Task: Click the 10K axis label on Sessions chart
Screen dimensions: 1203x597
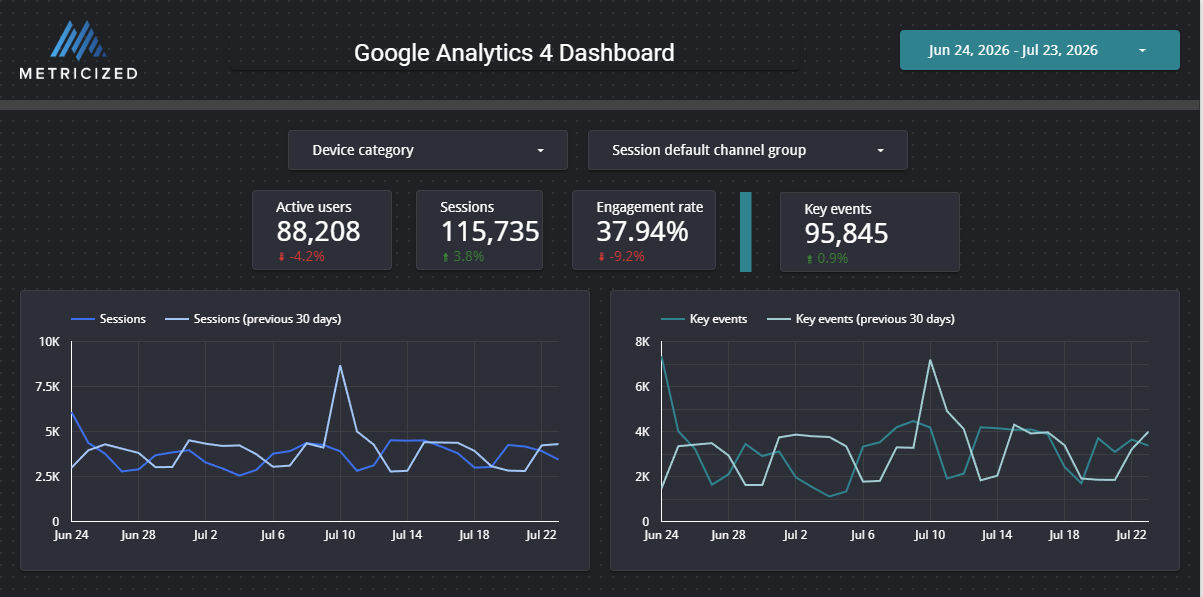Action: pos(49,342)
